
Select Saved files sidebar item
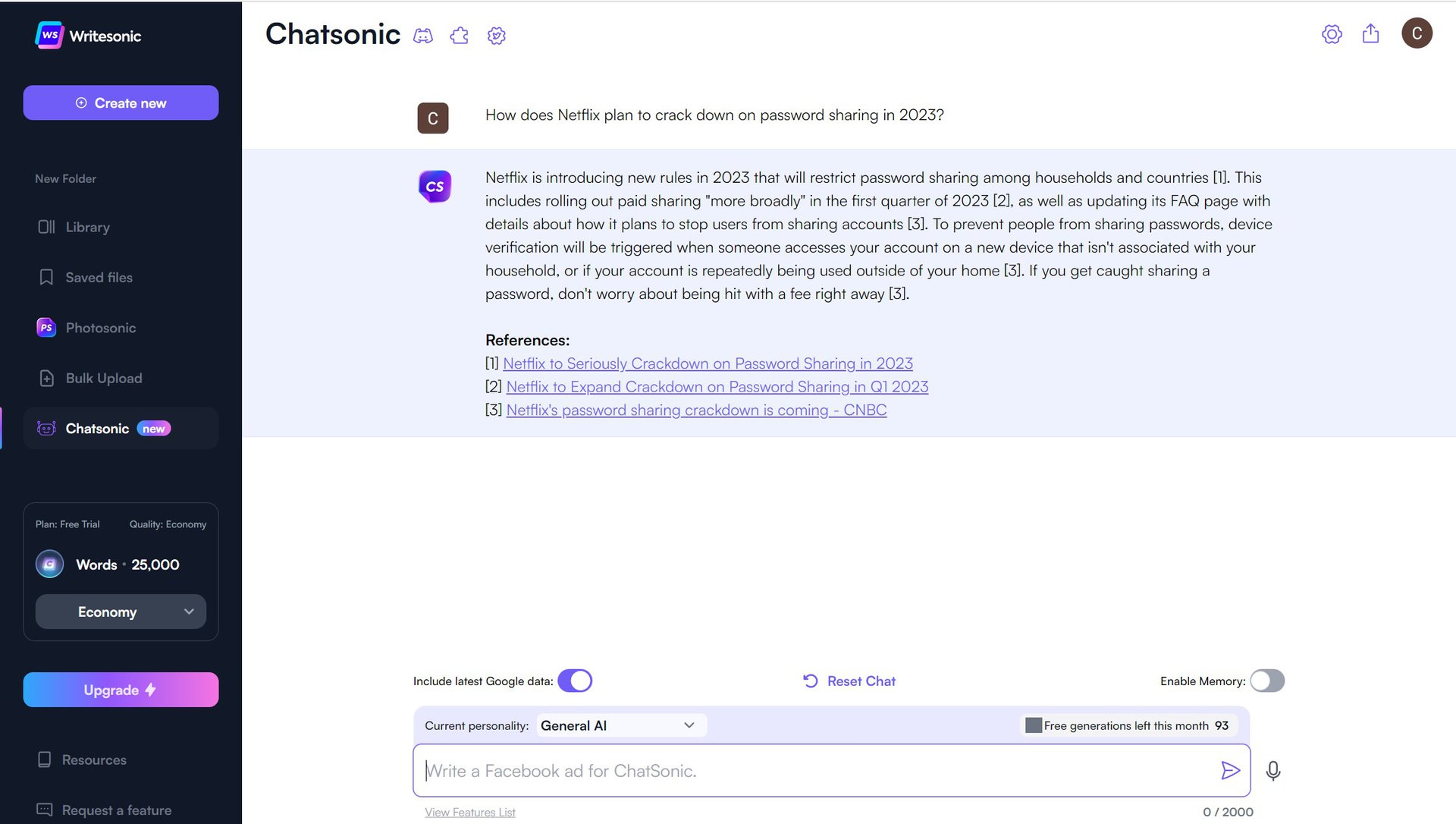tap(98, 277)
